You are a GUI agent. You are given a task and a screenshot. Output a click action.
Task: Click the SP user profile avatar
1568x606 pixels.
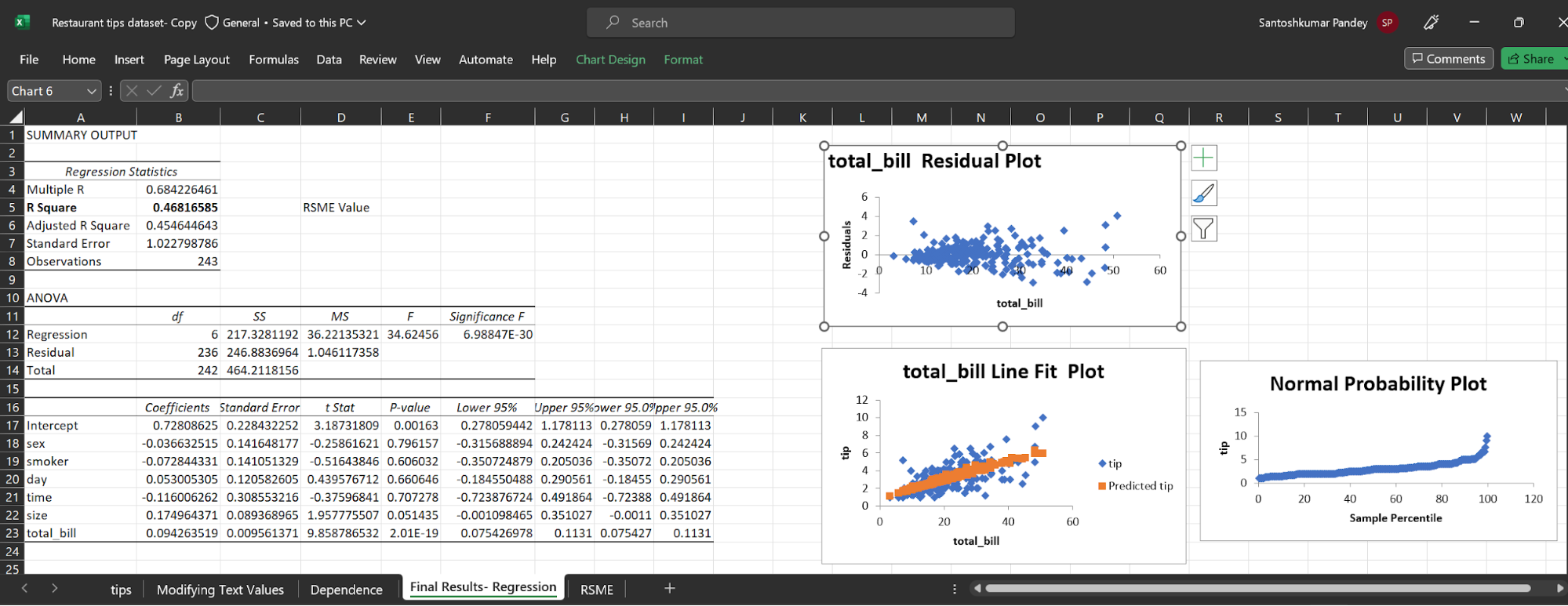point(1387,23)
